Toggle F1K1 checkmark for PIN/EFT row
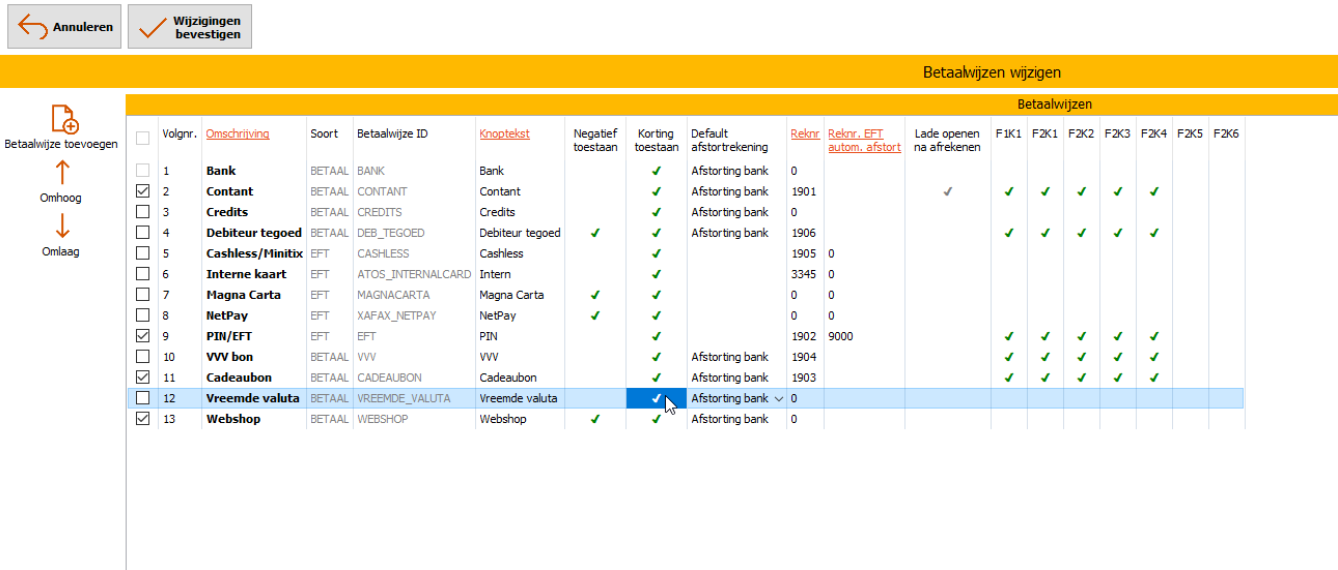1338x570 pixels. coord(1008,337)
